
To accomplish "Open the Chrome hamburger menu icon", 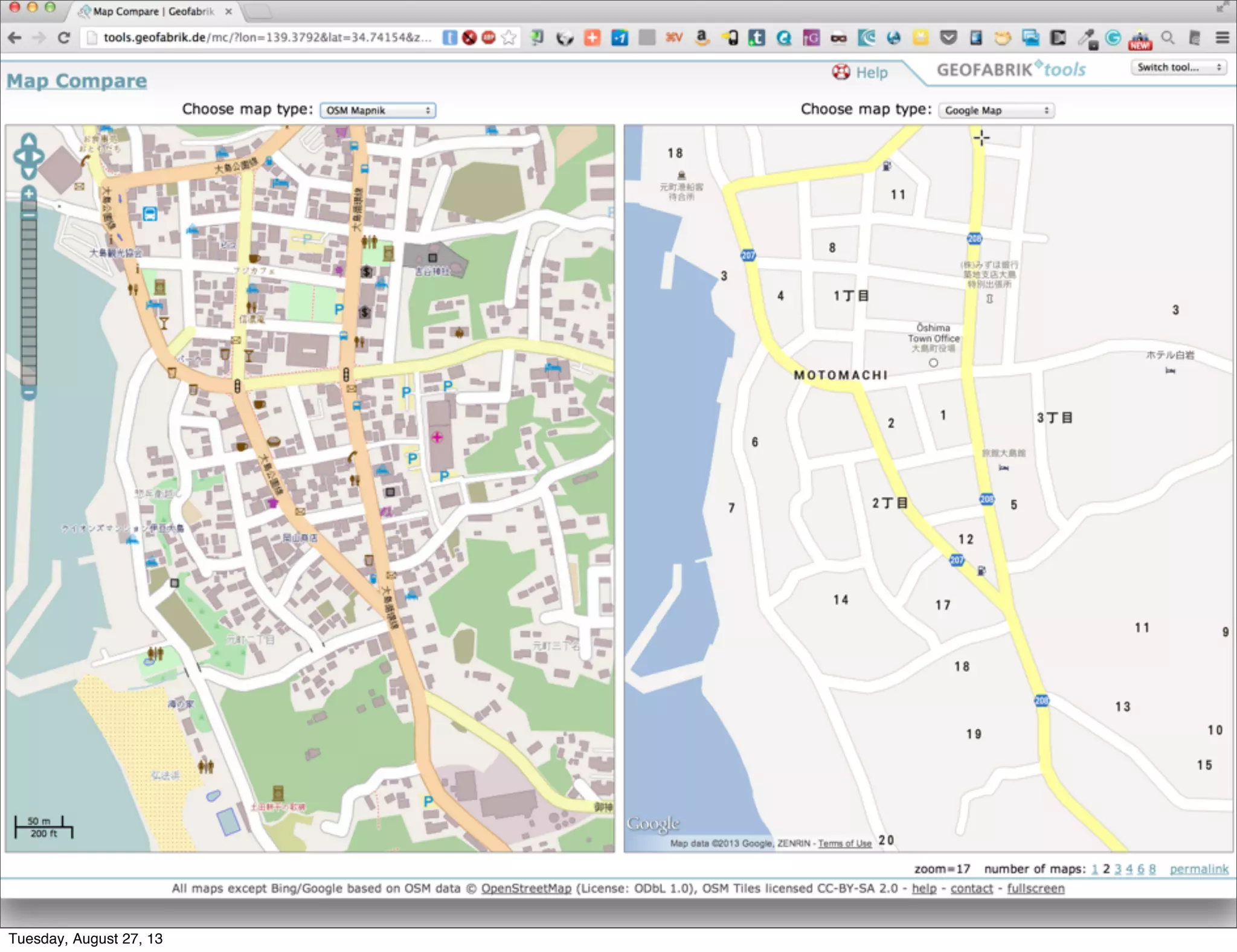I will coord(1222,37).
